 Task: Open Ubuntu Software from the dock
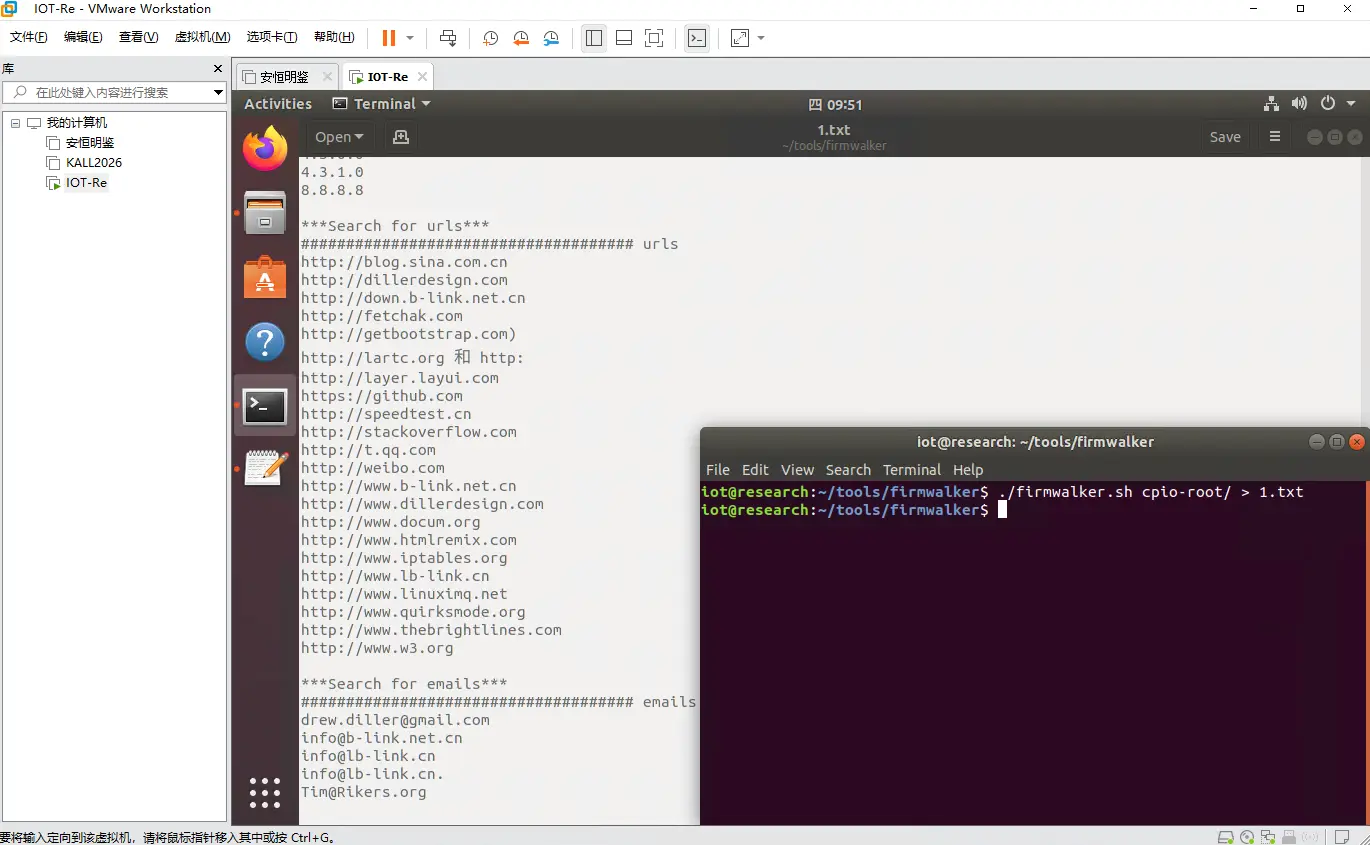click(265, 277)
